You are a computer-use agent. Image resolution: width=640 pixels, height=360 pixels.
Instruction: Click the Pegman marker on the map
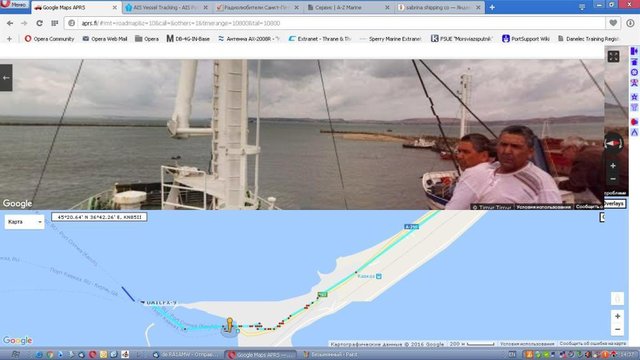230,325
